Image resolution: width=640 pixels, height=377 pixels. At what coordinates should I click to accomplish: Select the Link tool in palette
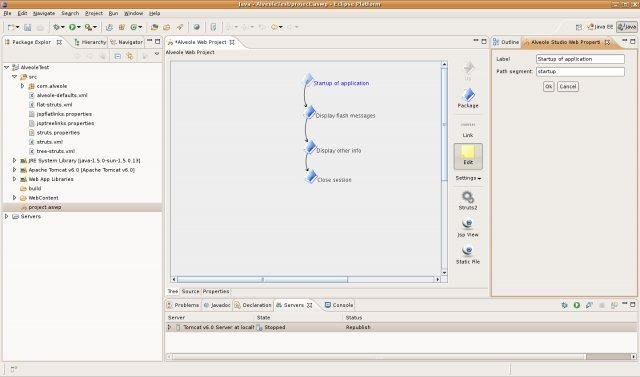[468, 130]
